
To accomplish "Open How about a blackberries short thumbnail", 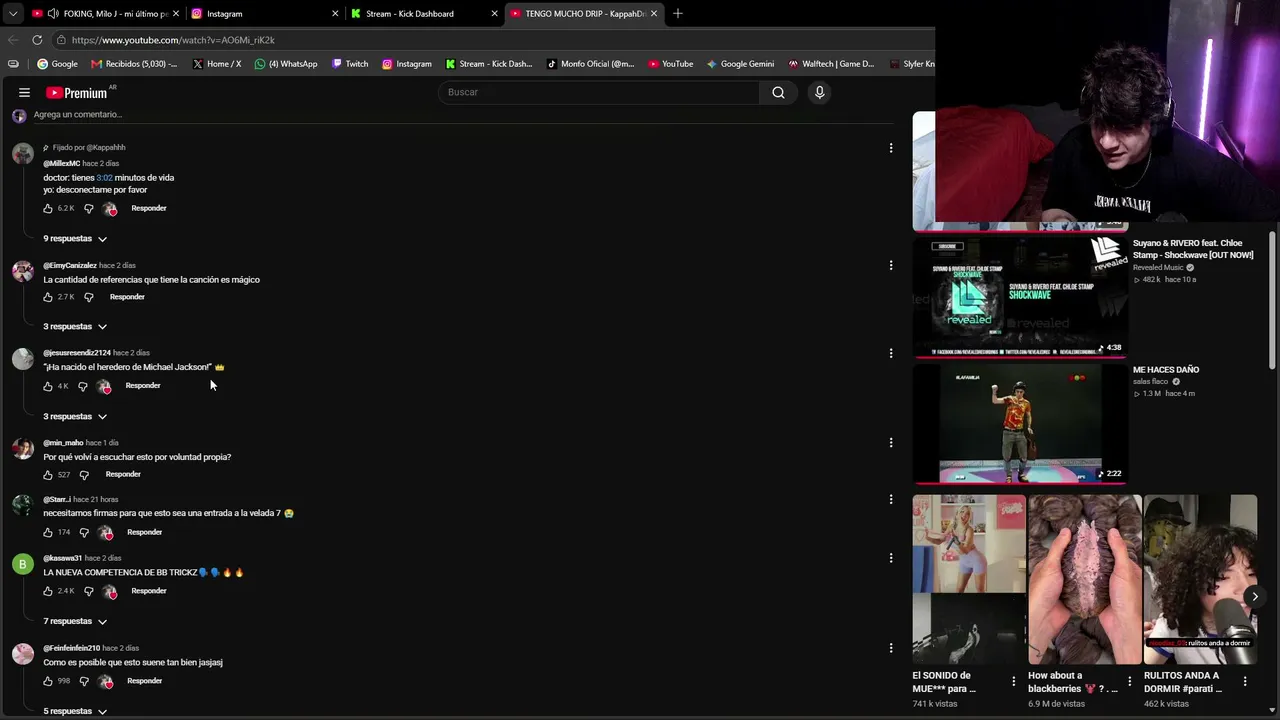I will point(1084,580).
